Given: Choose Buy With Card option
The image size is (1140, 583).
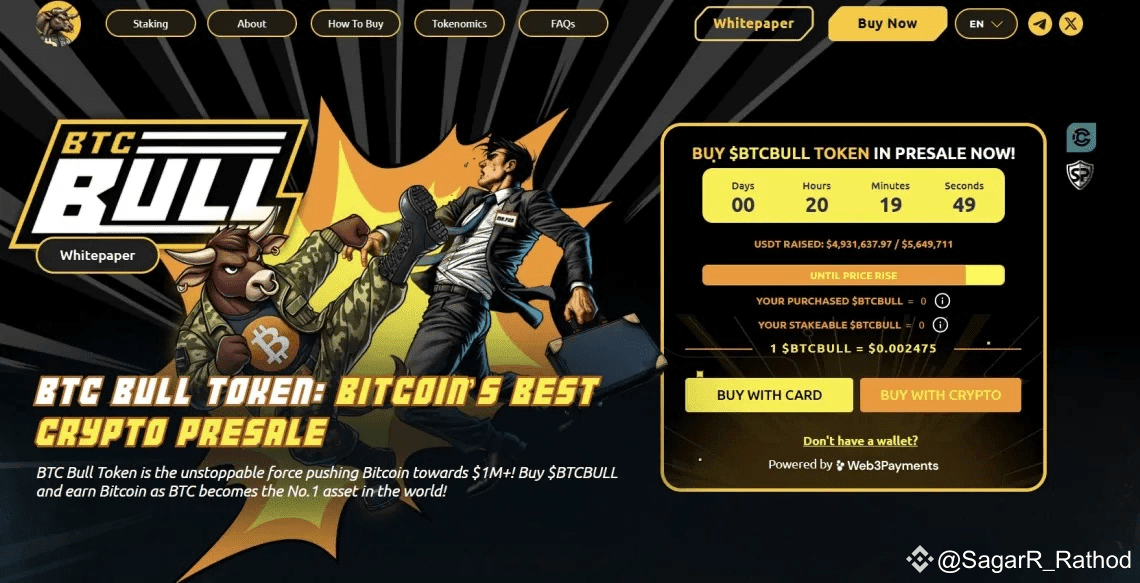Looking at the screenshot, I should [769, 395].
